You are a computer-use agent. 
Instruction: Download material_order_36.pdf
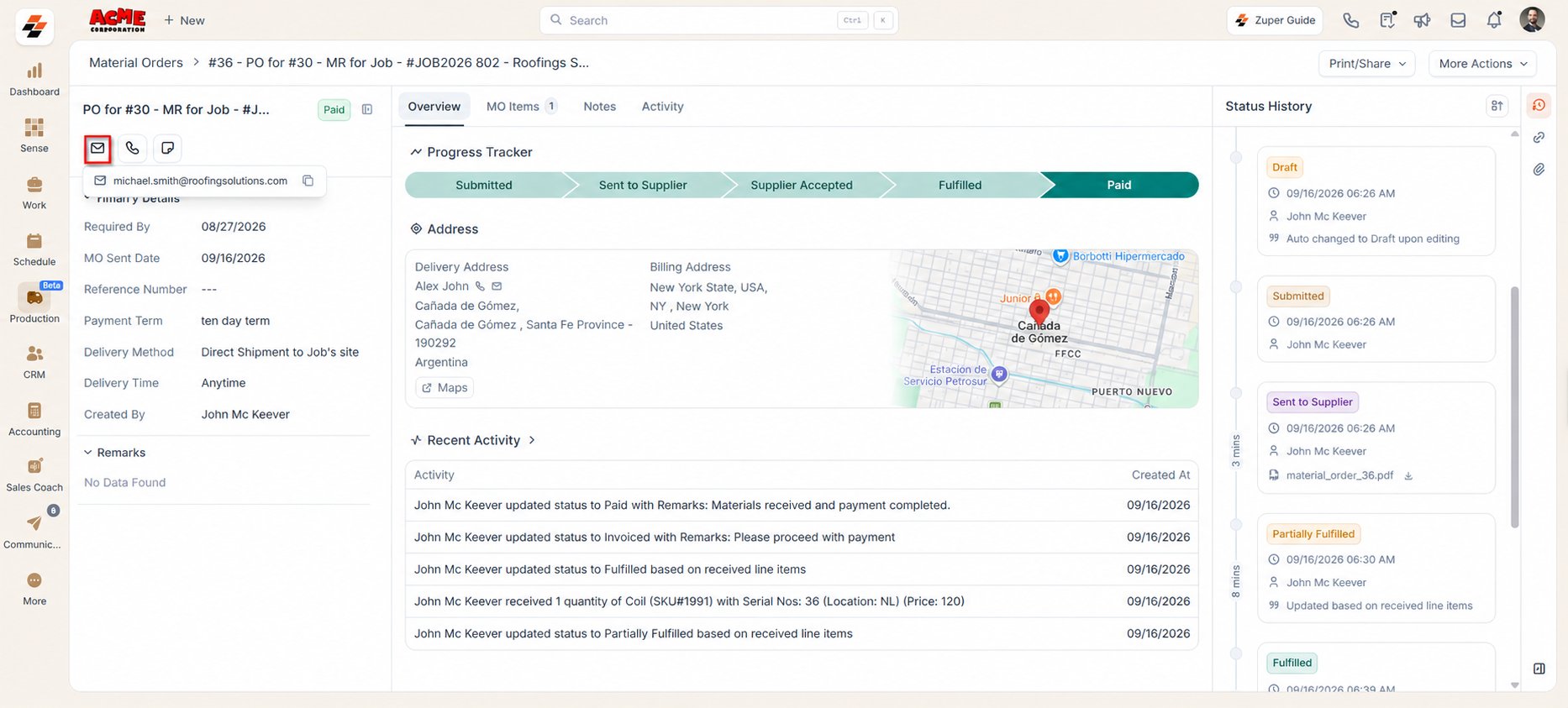click(x=1408, y=476)
